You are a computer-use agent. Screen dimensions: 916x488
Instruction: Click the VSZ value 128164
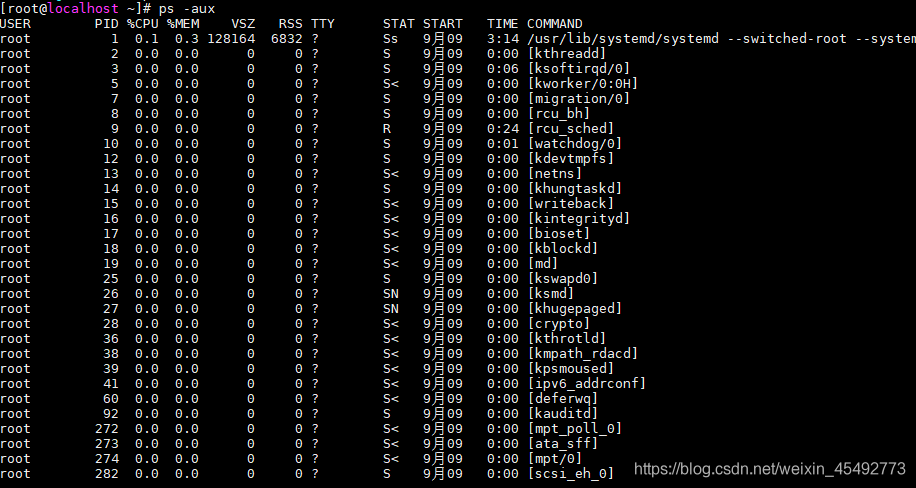click(231, 39)
